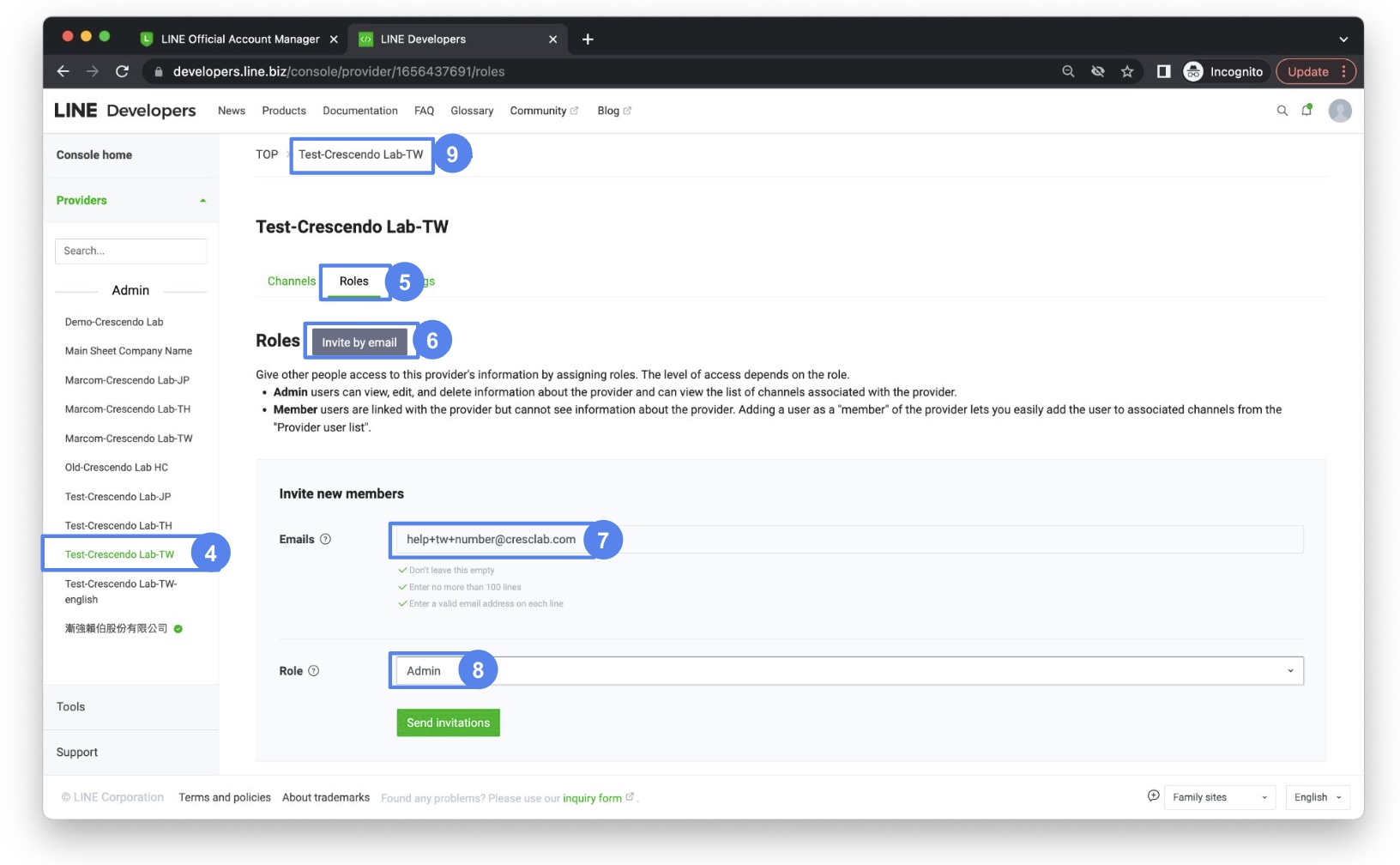
Task: Switch to the Roles tab
Action: pos(353,281)
